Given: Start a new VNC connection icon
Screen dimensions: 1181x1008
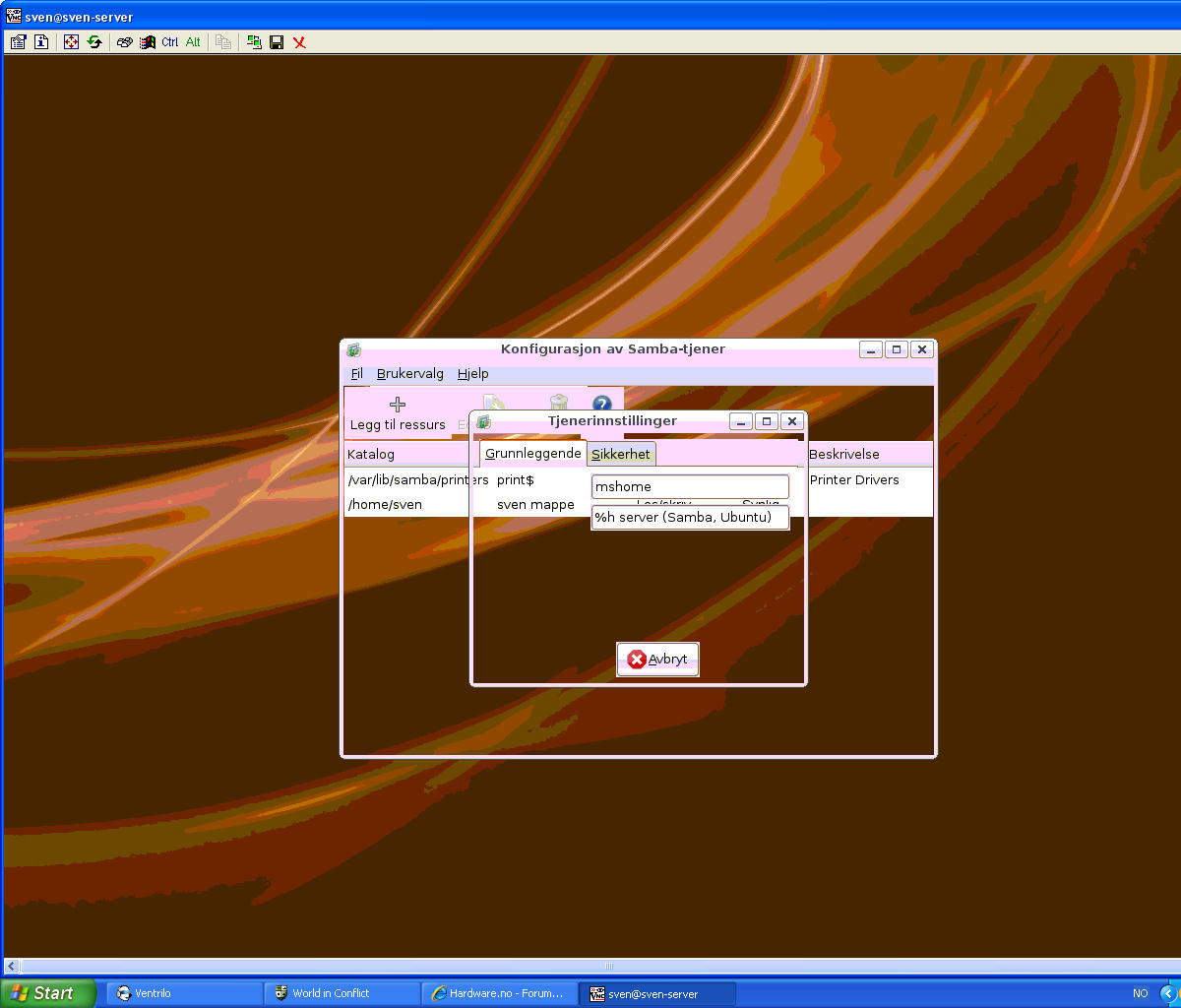Looking at the screenshot, I should [x=254, y=42].
